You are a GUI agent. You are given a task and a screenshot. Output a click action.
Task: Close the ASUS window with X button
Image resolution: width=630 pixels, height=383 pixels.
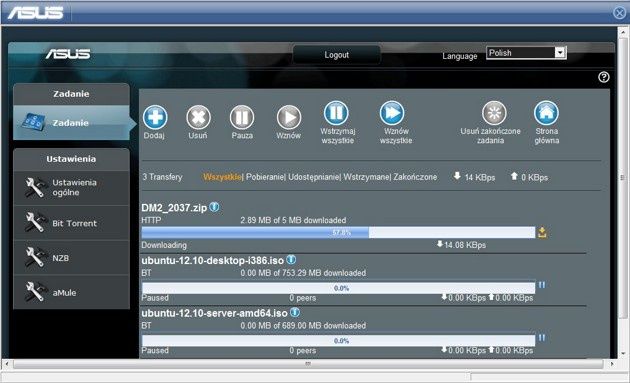[620, 13]
